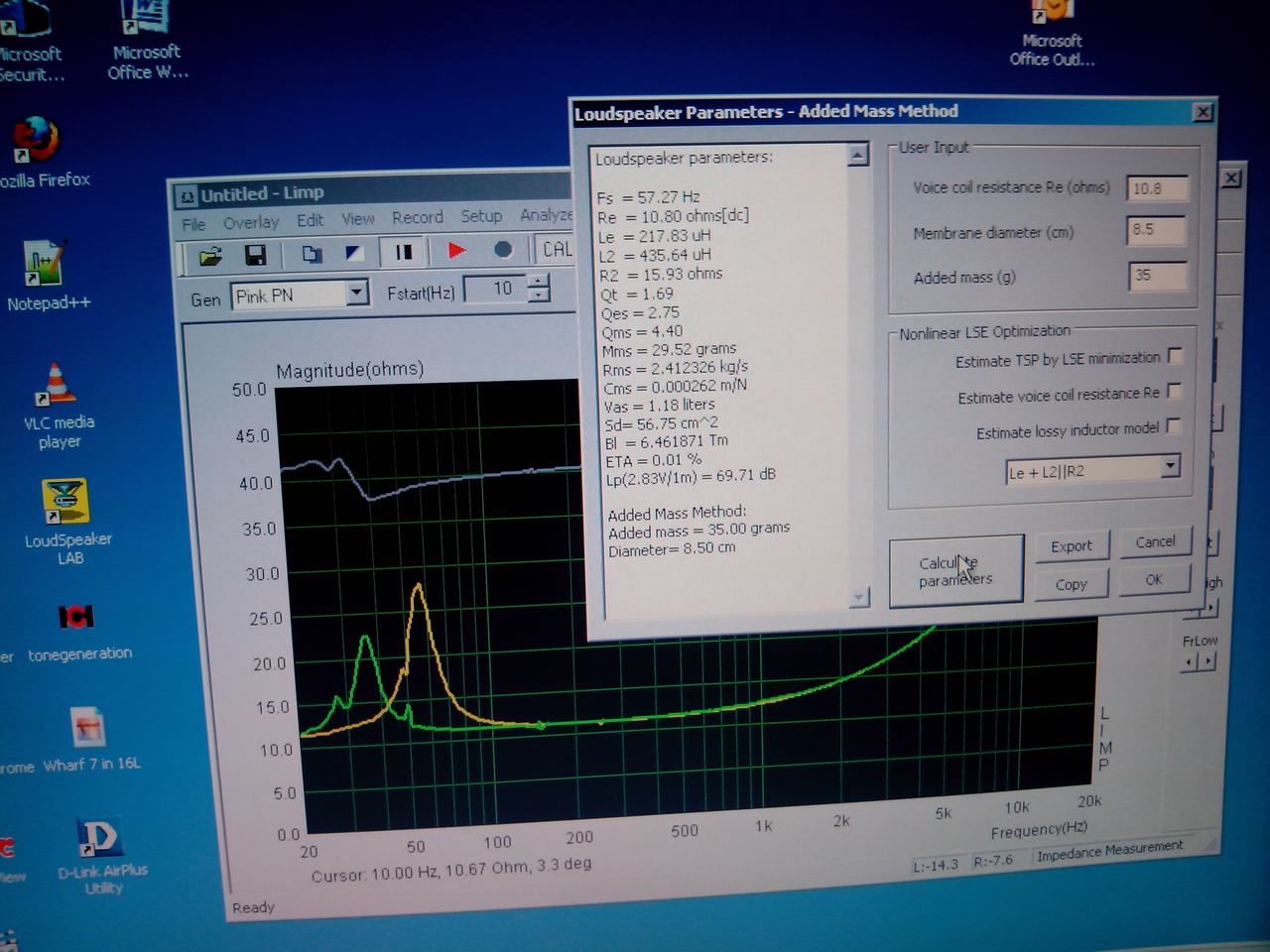Viewport: 1270px width, 952px height.
Task: Open tonegeneration desktop shortcut
Action: (77, 632)
